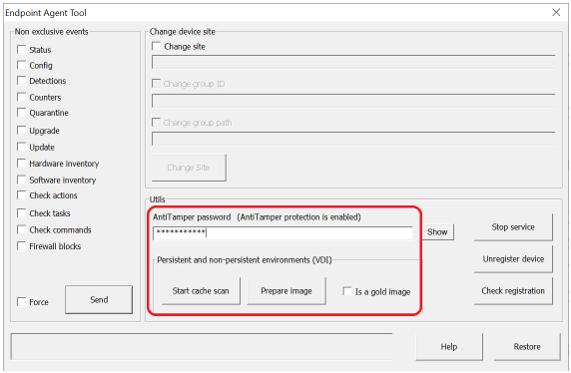
Task: Enable the Upgrade event
Action: click(21, 130)
